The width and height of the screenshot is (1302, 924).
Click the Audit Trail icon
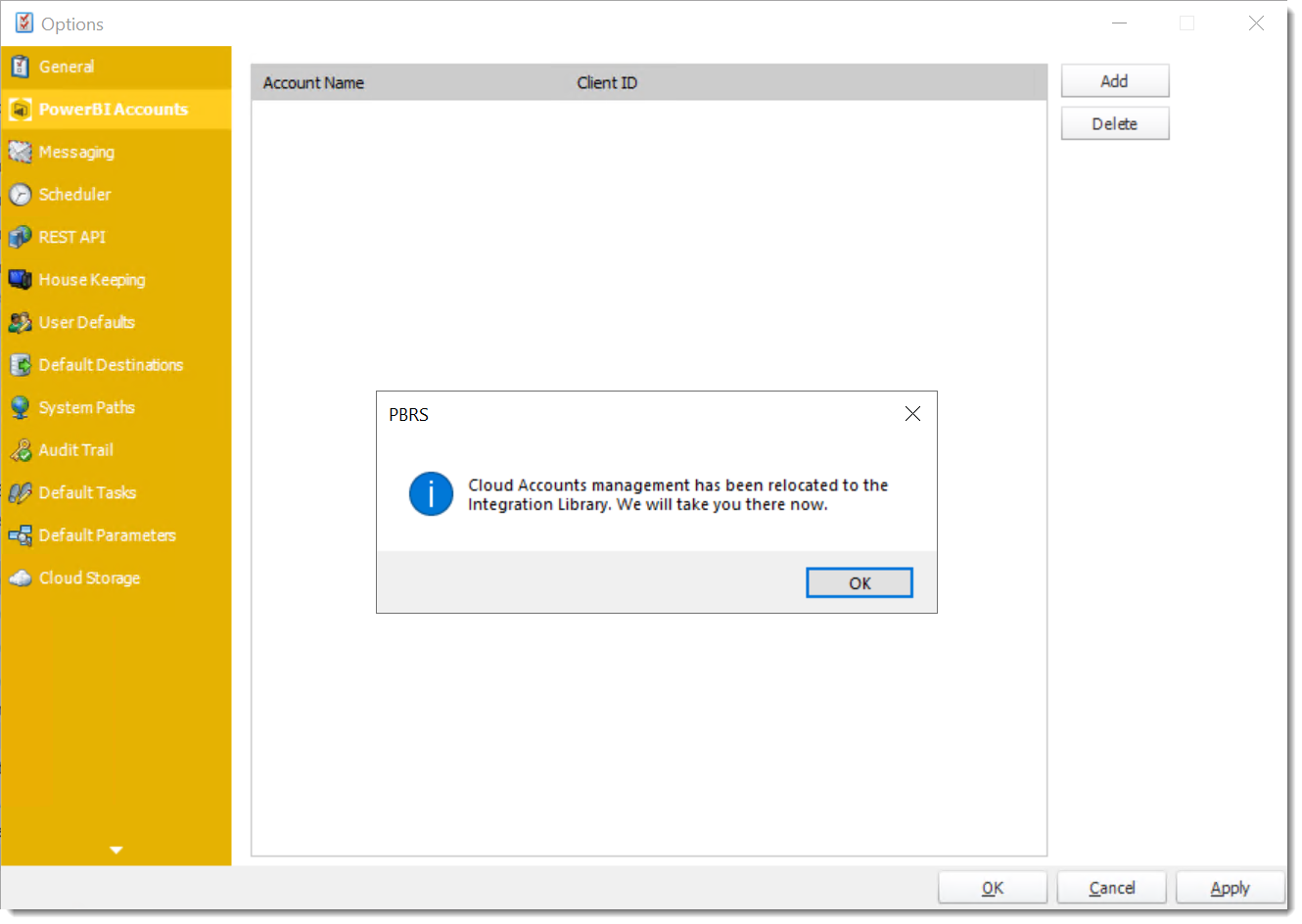pyautogui.click(x=22, y=449)
